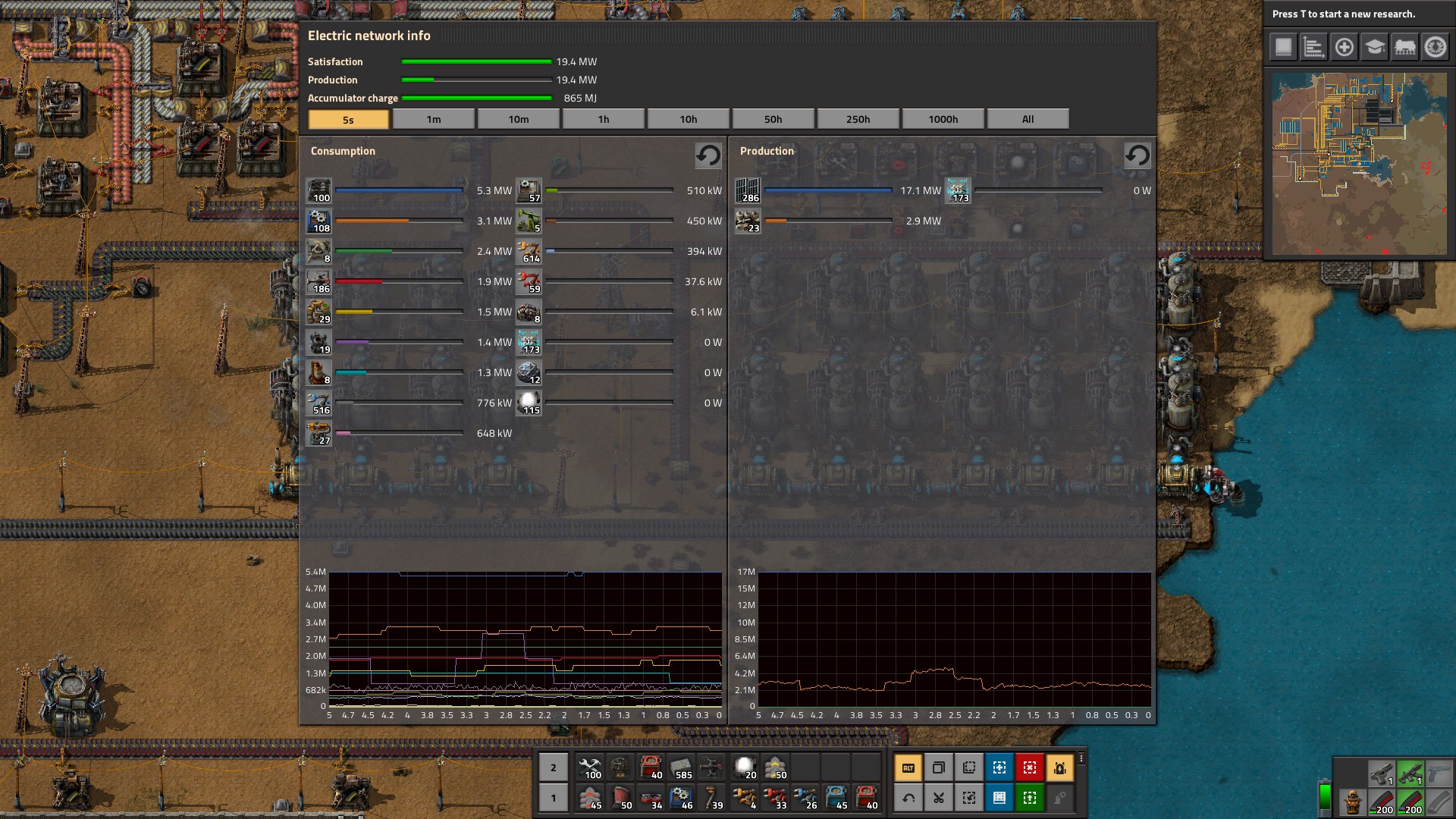Reset the Consumption panel statistics
The width and height of the screenshot is (1456, 819).
708,155
